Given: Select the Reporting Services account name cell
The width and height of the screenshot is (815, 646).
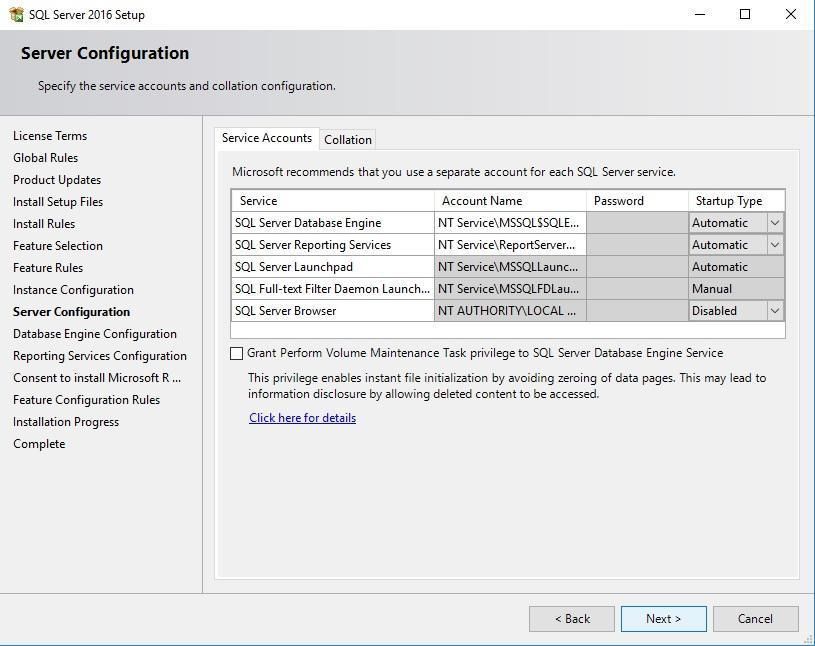Looking at the screenshot, I should [509, 245].
